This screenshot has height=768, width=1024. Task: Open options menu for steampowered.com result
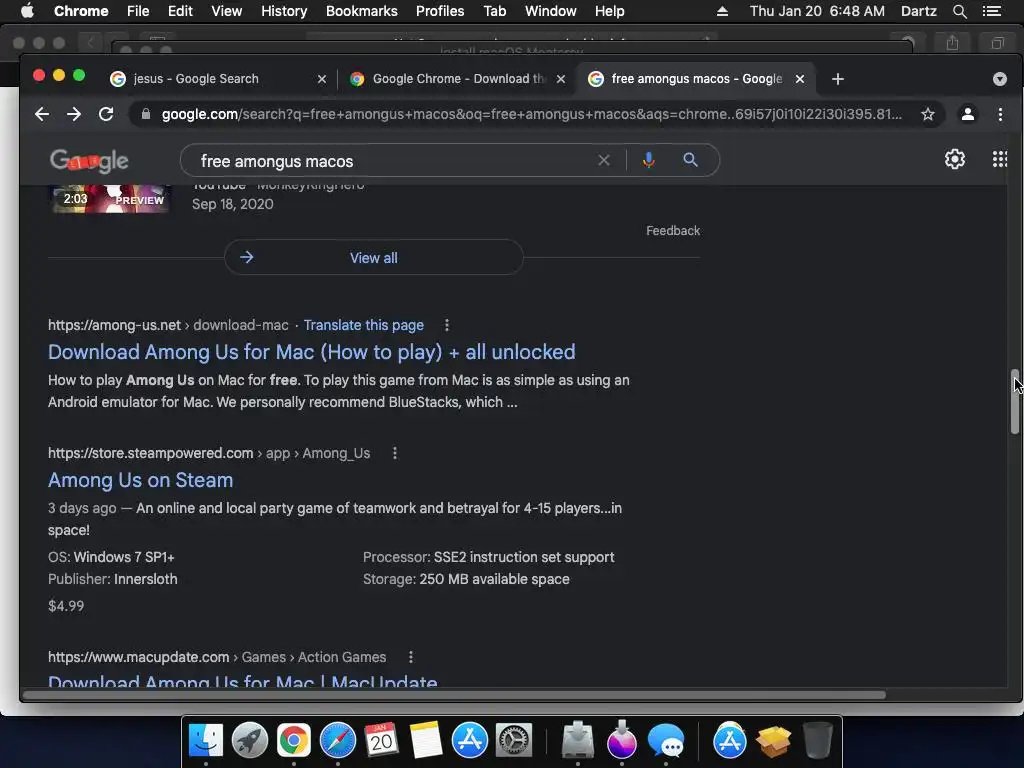coord(394,453)
